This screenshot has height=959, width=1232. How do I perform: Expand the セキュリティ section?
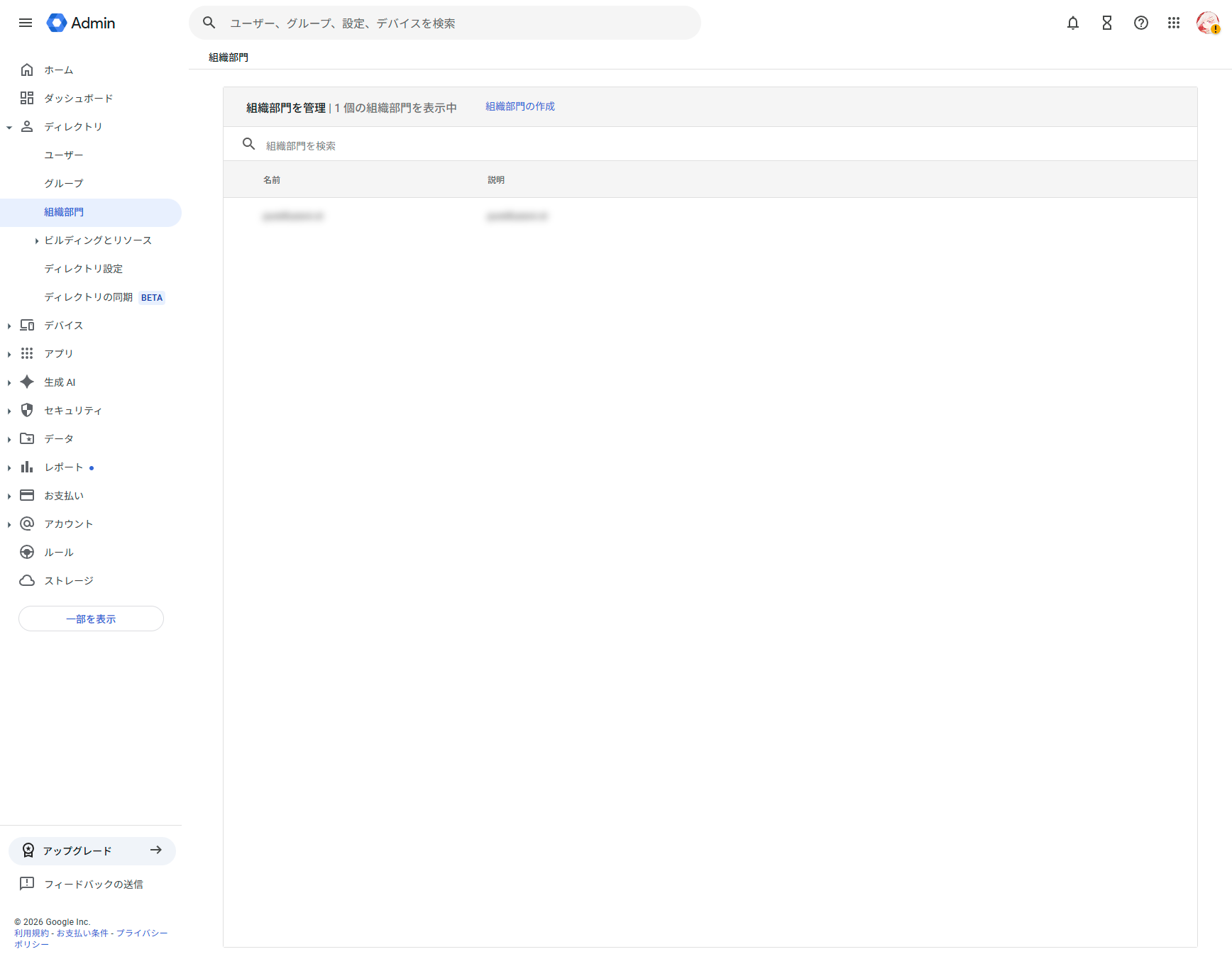tap(9, 411)
